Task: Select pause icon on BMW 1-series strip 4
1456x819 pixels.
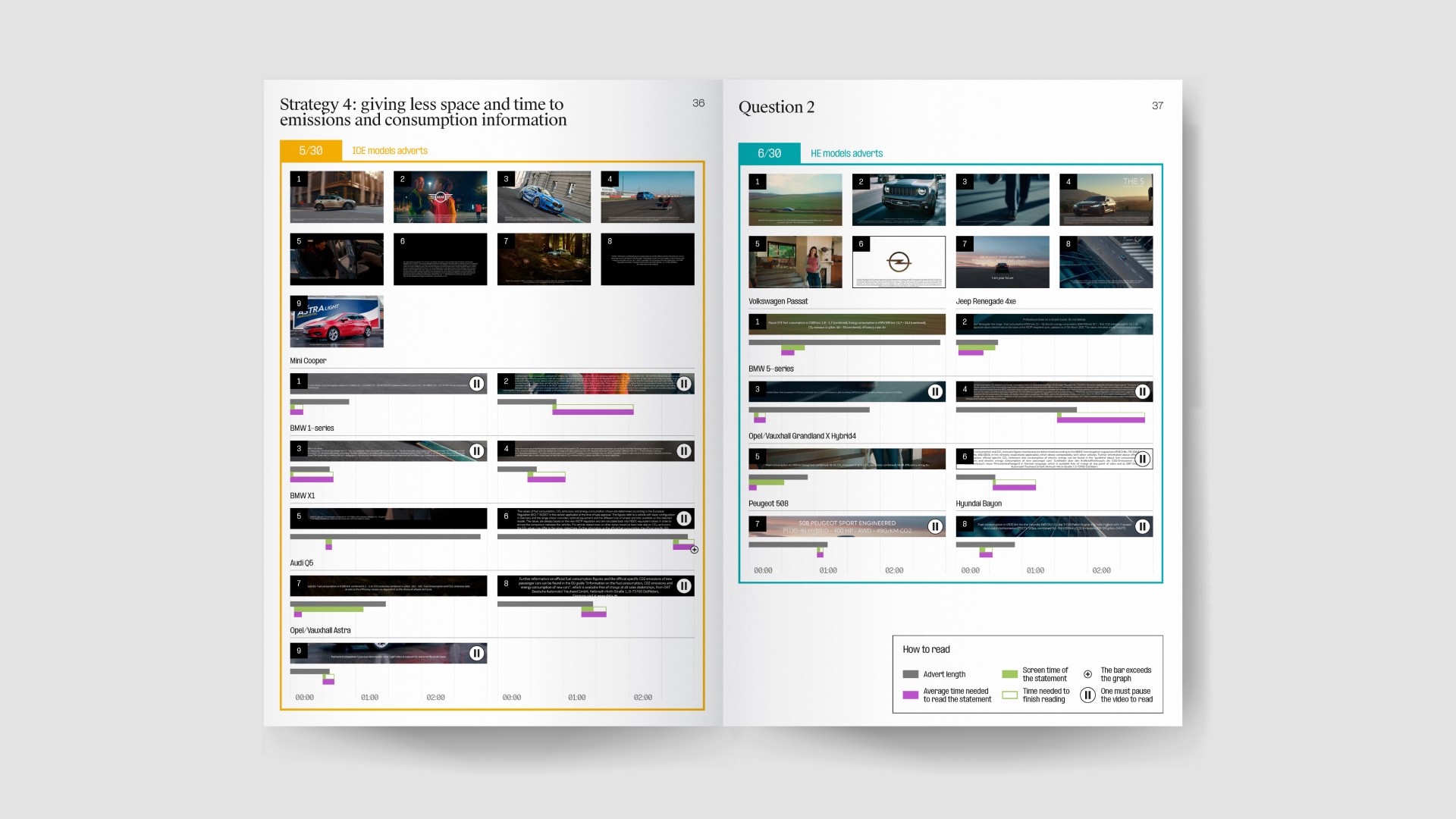Action: point(684,451)
